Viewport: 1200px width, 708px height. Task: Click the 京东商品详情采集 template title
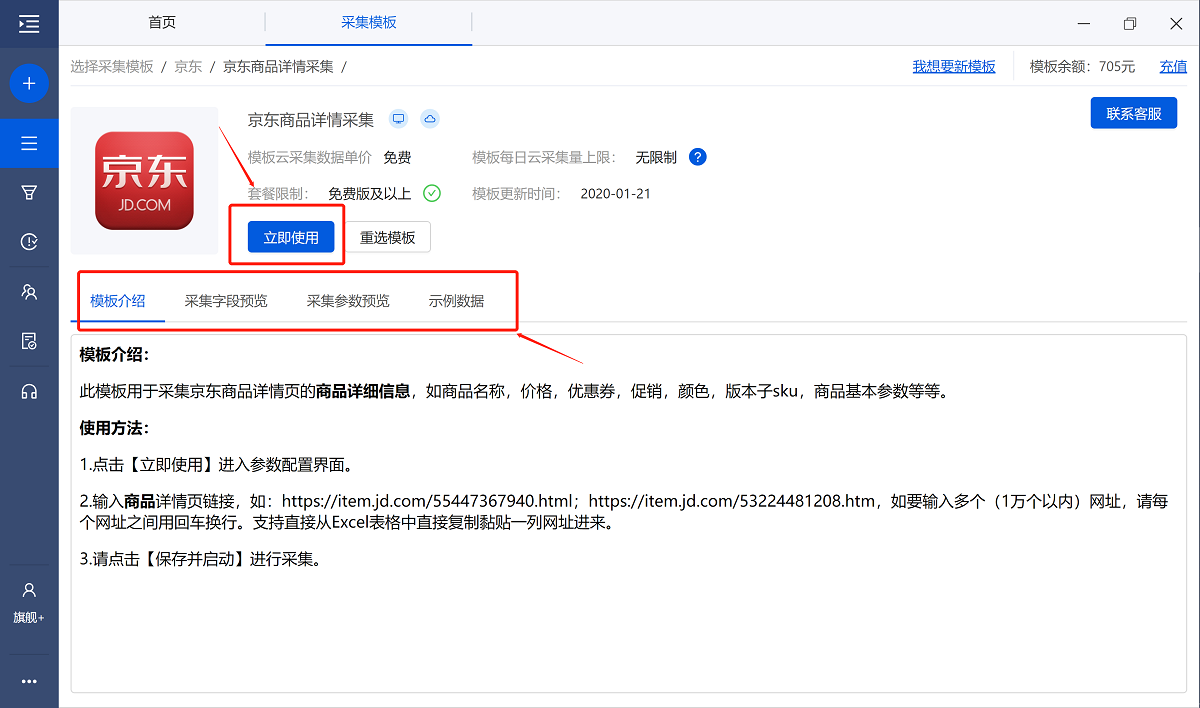(x=311, y=120)
